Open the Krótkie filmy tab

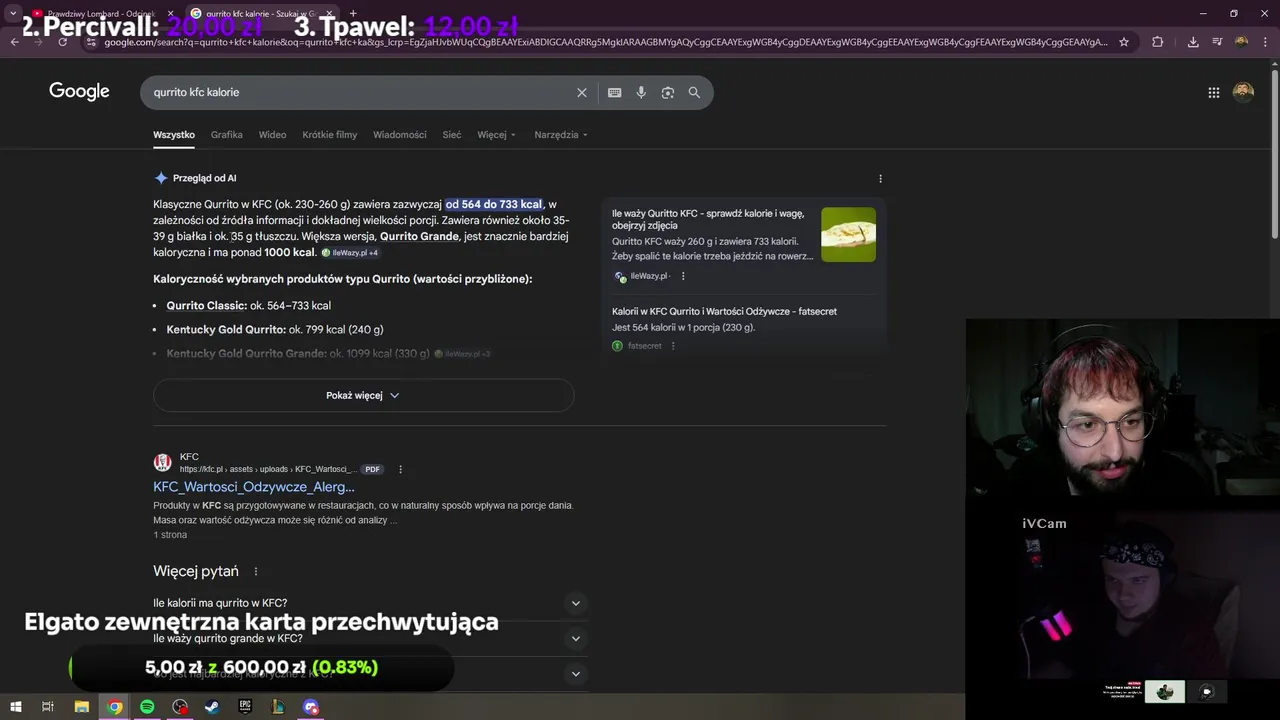pos(329,135)
